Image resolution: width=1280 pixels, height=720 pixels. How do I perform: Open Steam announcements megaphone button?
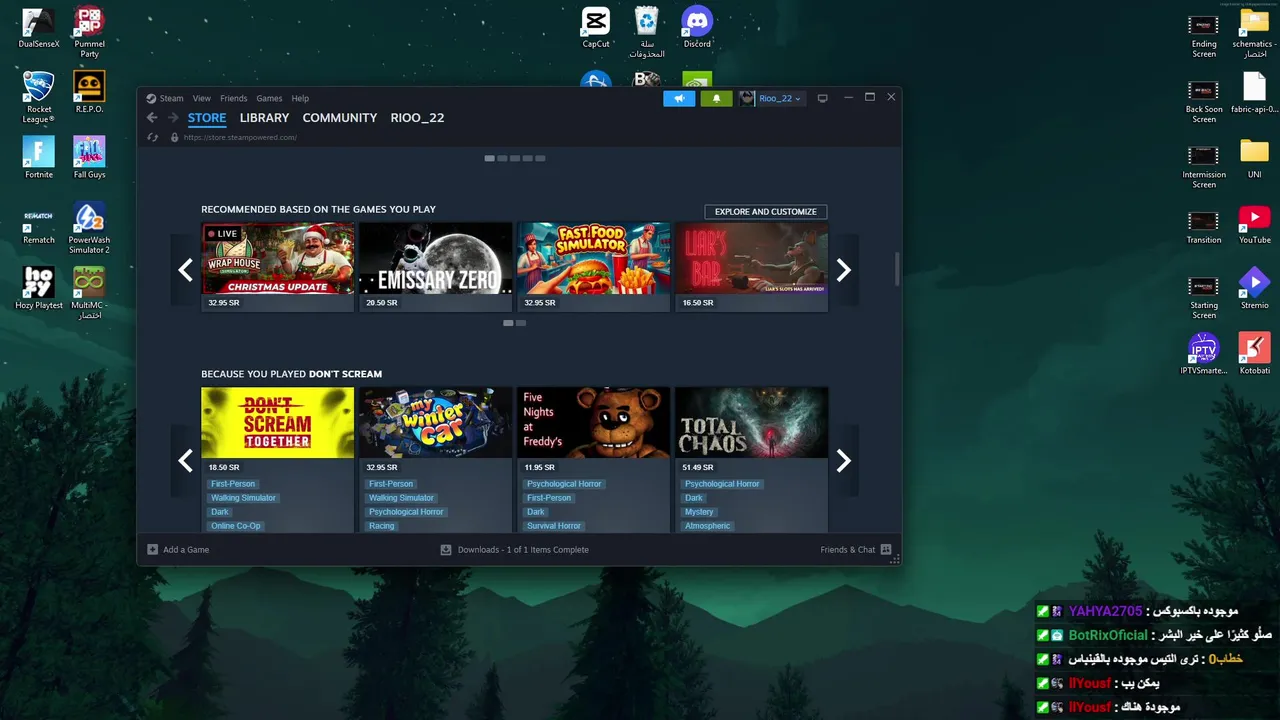pos(679,98)
